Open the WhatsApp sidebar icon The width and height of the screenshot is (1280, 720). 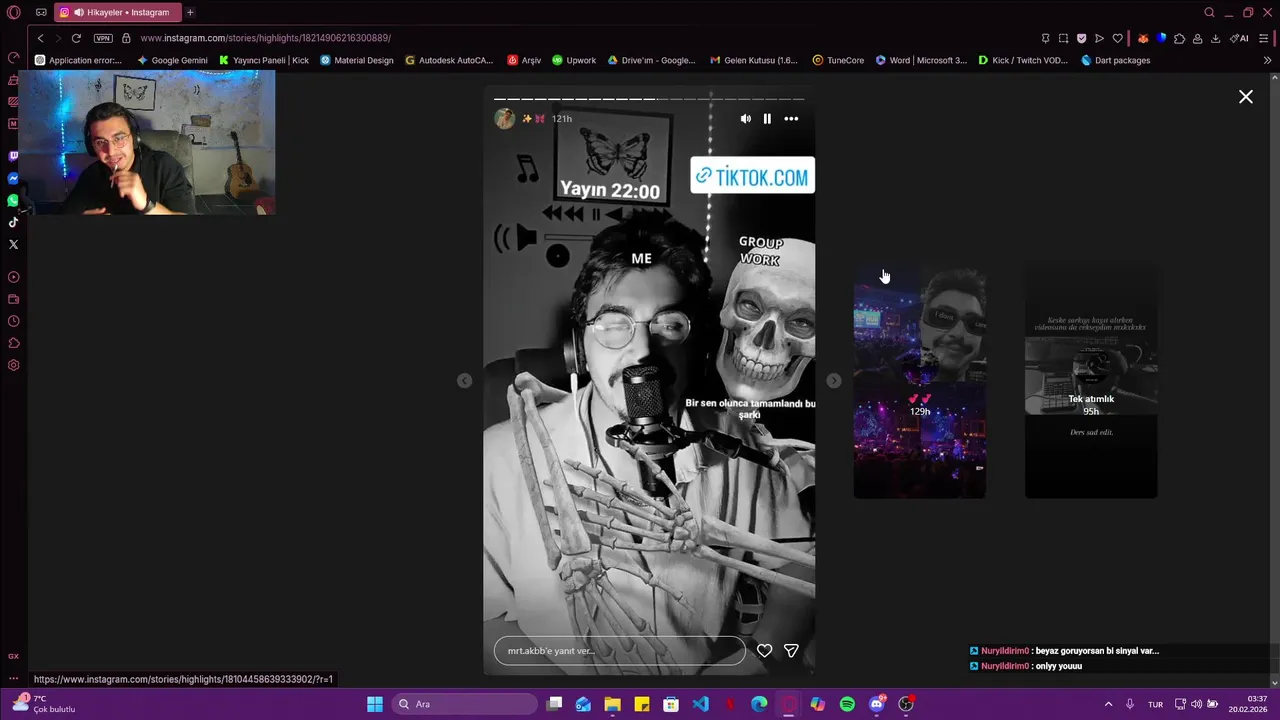[13, 200]
